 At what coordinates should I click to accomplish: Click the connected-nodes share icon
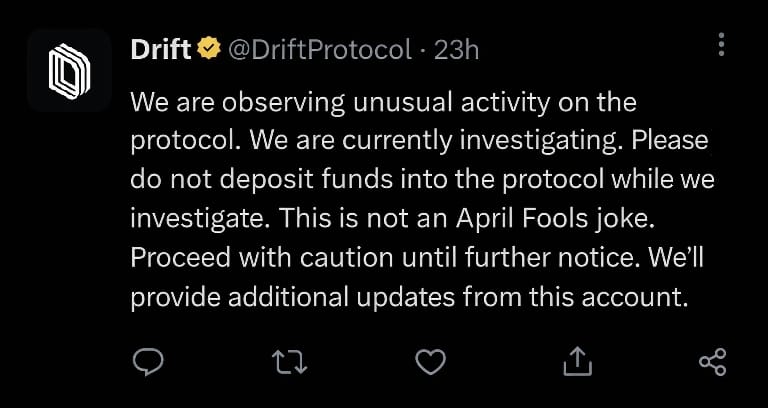[x=712, y=362]
